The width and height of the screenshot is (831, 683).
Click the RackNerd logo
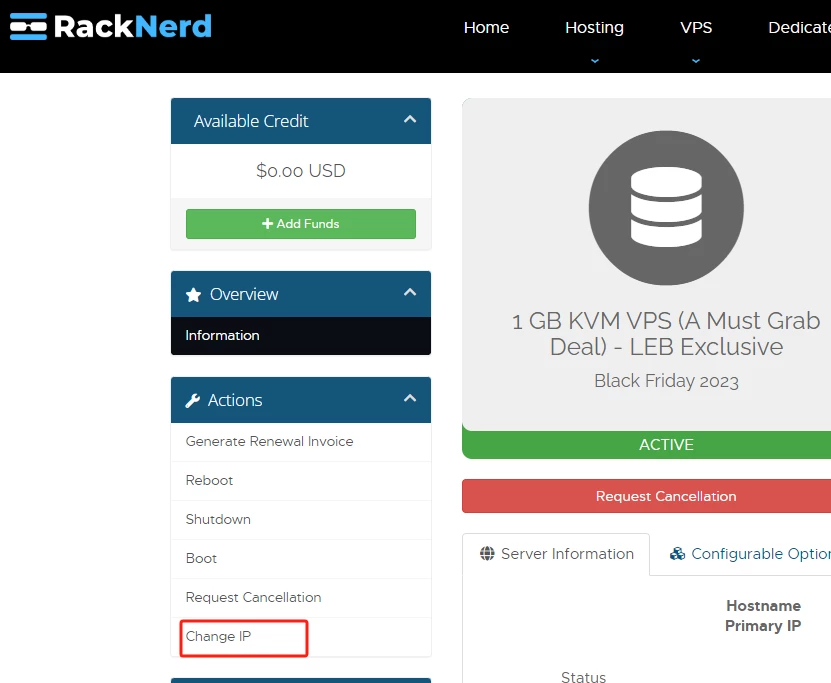point(111,26)
